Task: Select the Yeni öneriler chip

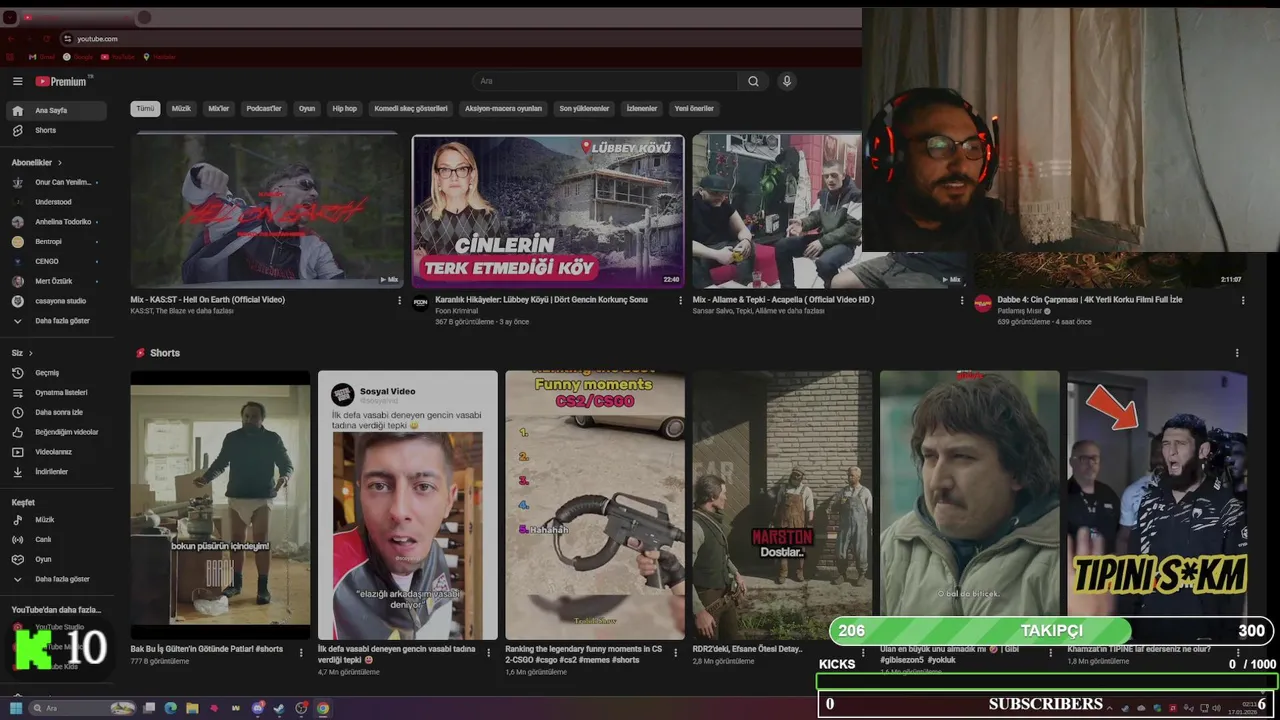Action: (694, 108)
